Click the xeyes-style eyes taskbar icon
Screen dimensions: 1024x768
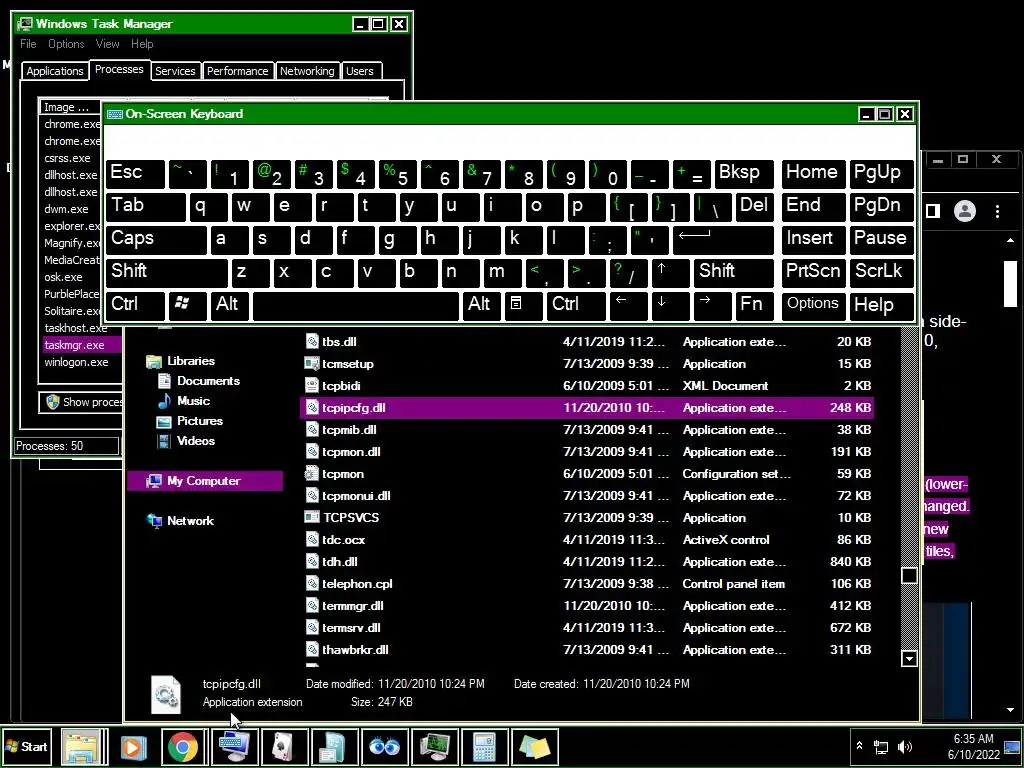(x=383, y=746)
